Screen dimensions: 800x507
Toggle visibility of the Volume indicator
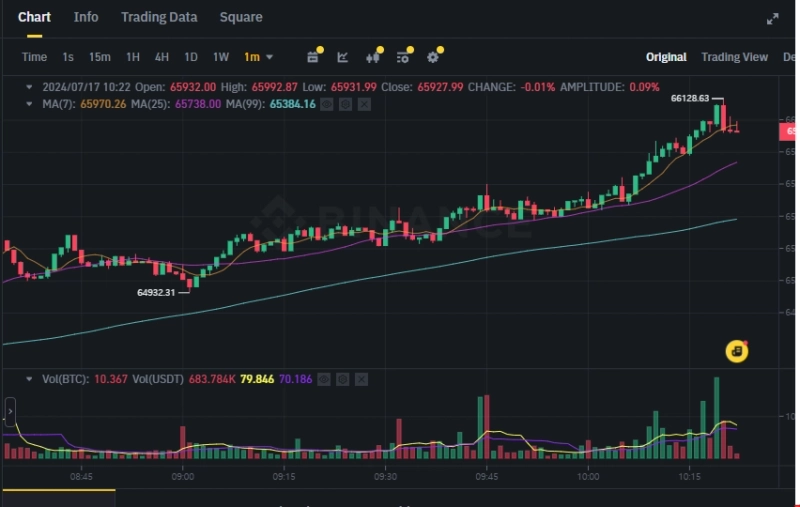pos(324,379)
